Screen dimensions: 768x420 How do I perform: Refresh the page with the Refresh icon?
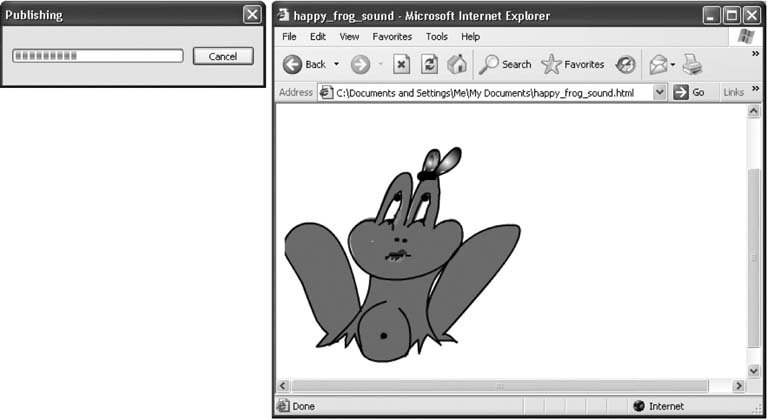coord(429,64)
